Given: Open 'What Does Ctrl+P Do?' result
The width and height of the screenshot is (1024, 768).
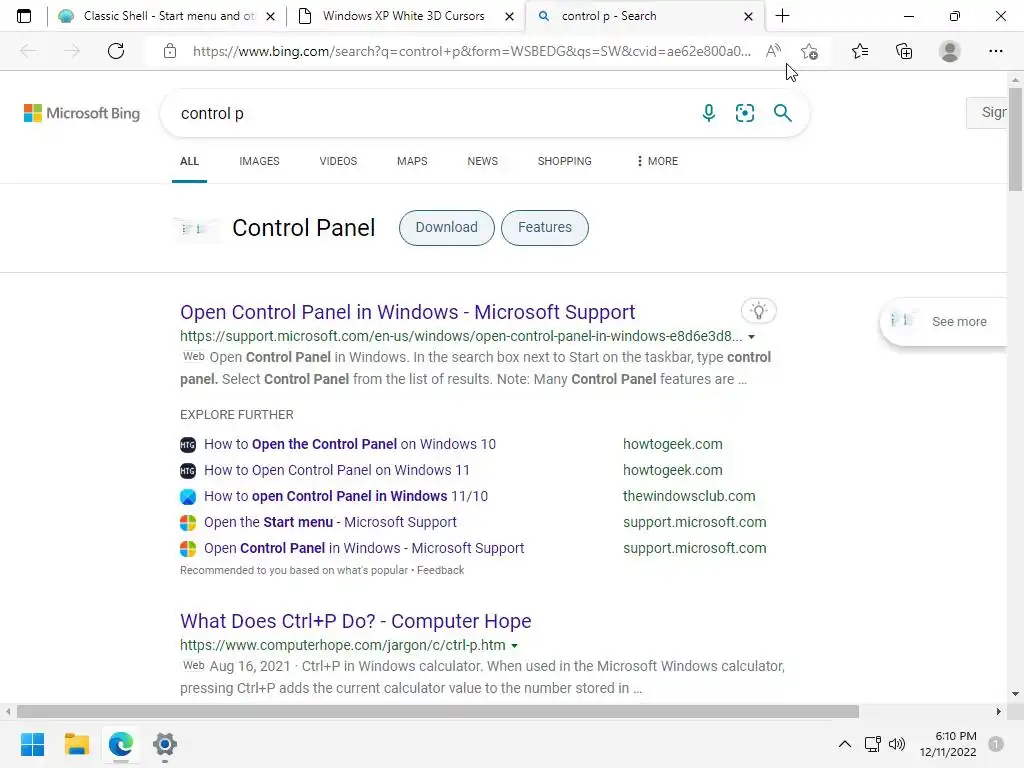Looking at the screenshot, I should [x=356, y=621].
